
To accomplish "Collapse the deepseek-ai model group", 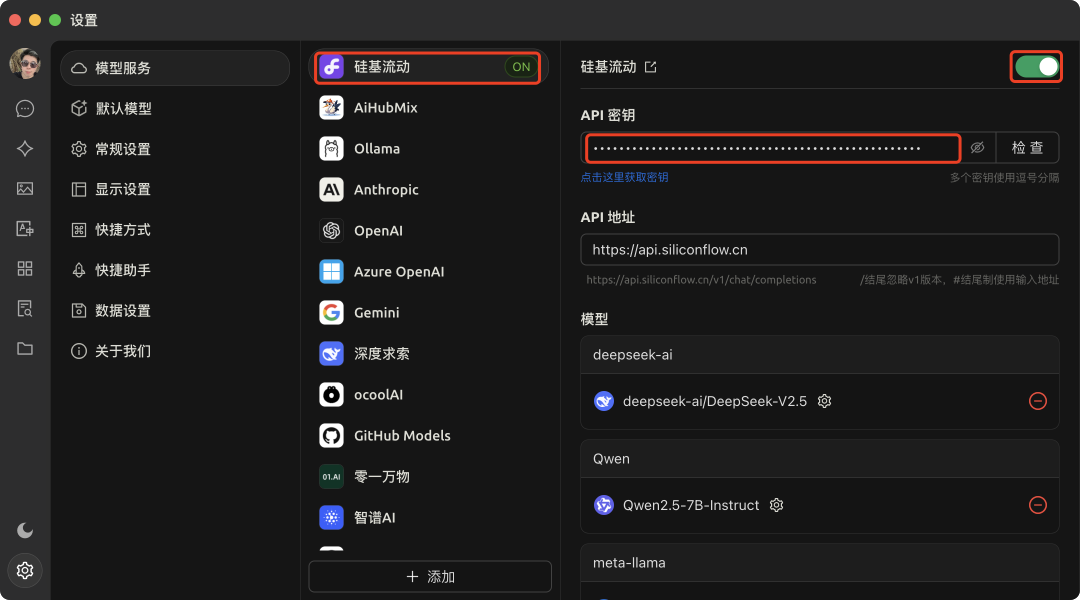I will (x=820, y=354).
